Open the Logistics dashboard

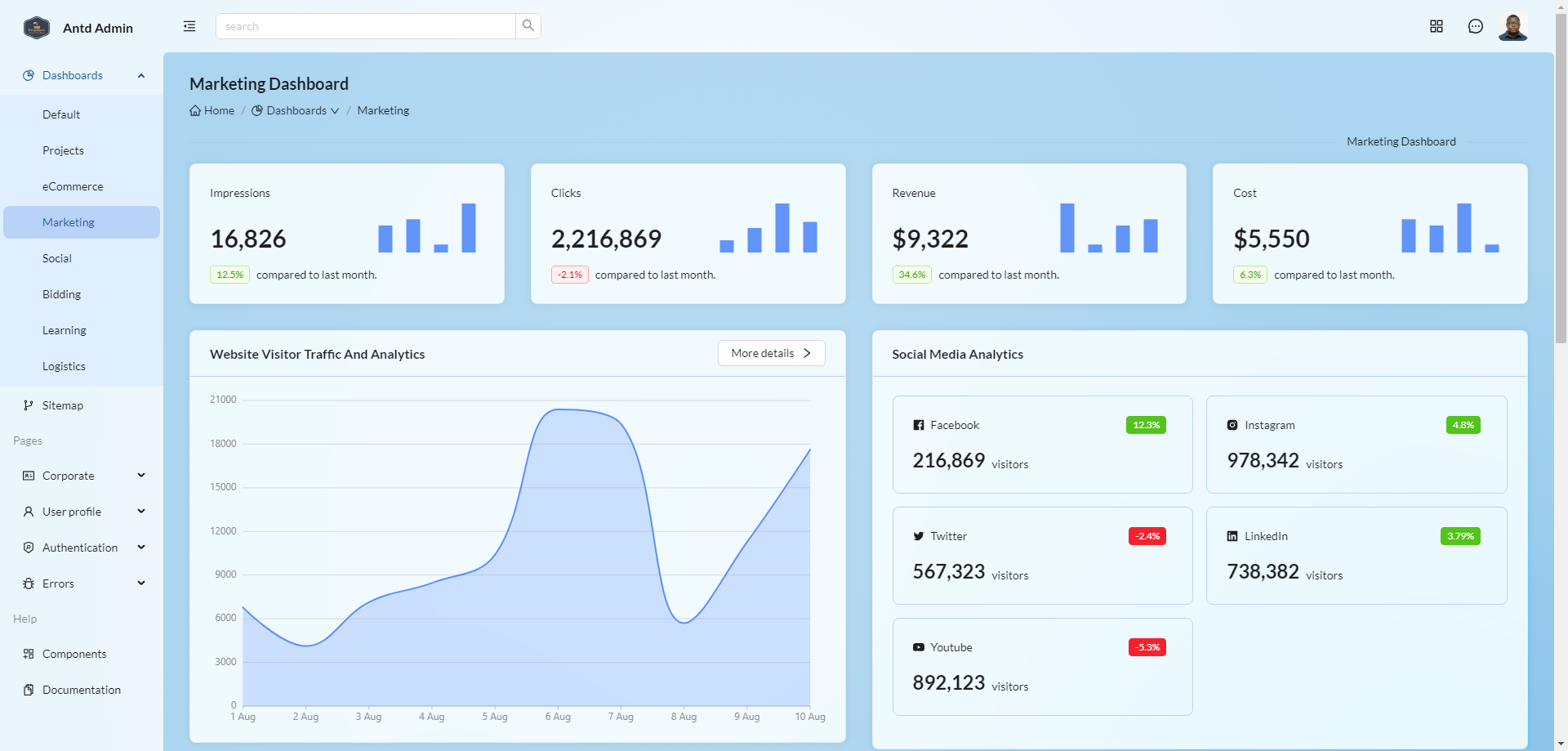coord(82,366)
